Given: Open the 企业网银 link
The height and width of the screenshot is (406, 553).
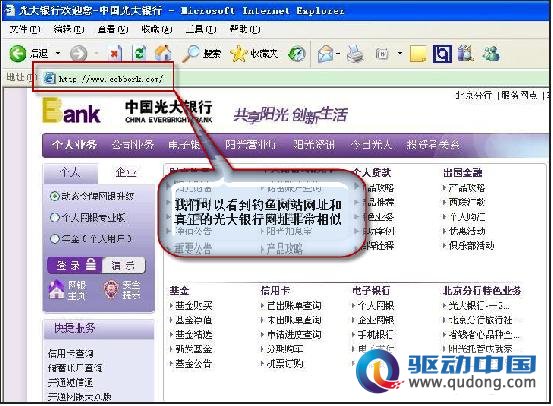Looking at the screenshot, I should [376, 320].
